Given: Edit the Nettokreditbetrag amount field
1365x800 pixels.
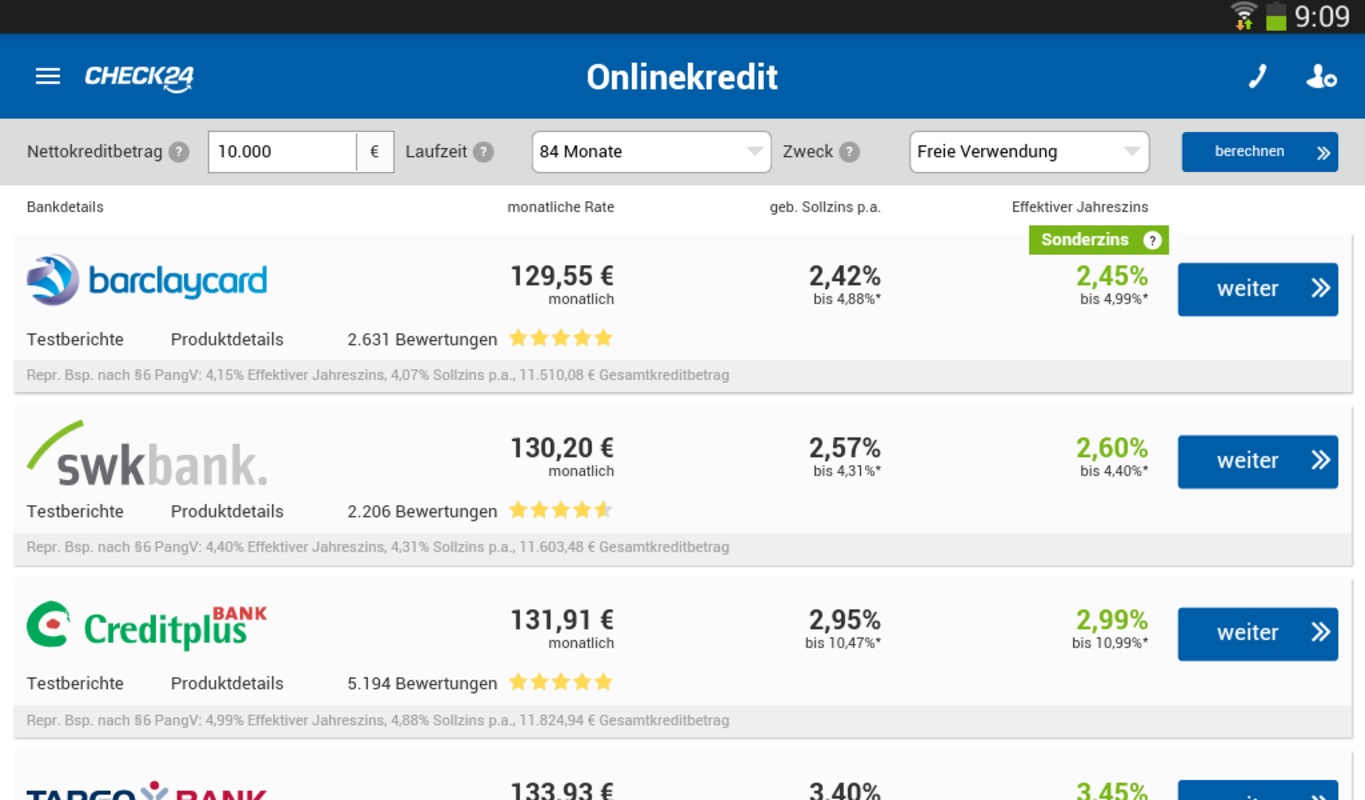Looking at the screenshot, I should pos(282,152).
